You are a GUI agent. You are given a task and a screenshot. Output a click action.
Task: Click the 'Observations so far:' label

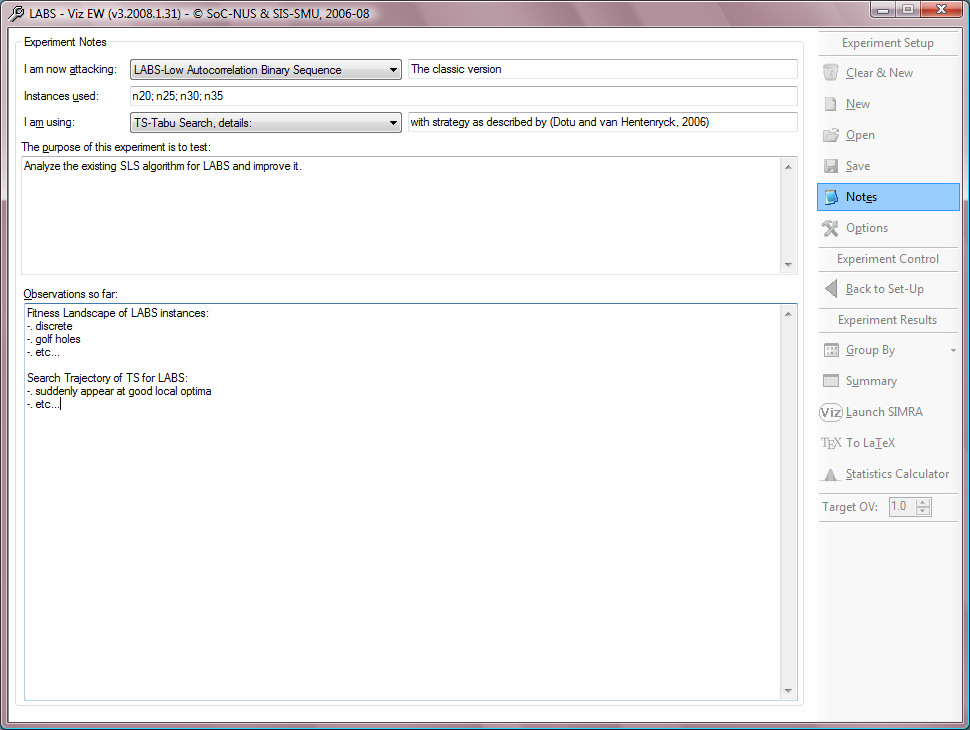click(71, 294)
